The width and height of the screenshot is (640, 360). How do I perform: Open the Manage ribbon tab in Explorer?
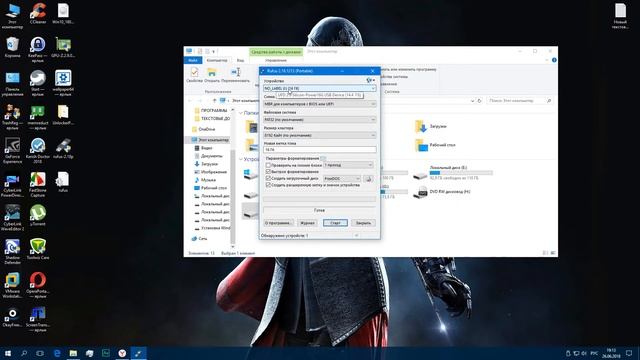click(276, 60)
